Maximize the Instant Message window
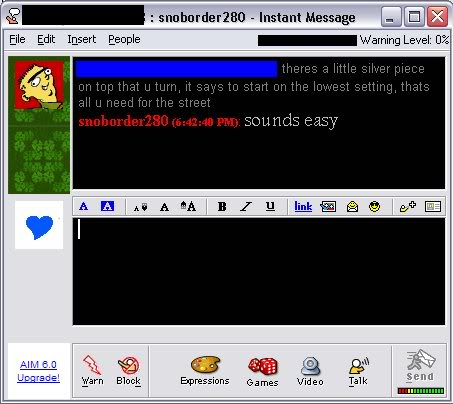The width and height of the screenshot is (453, 404). tap(414, 17)
